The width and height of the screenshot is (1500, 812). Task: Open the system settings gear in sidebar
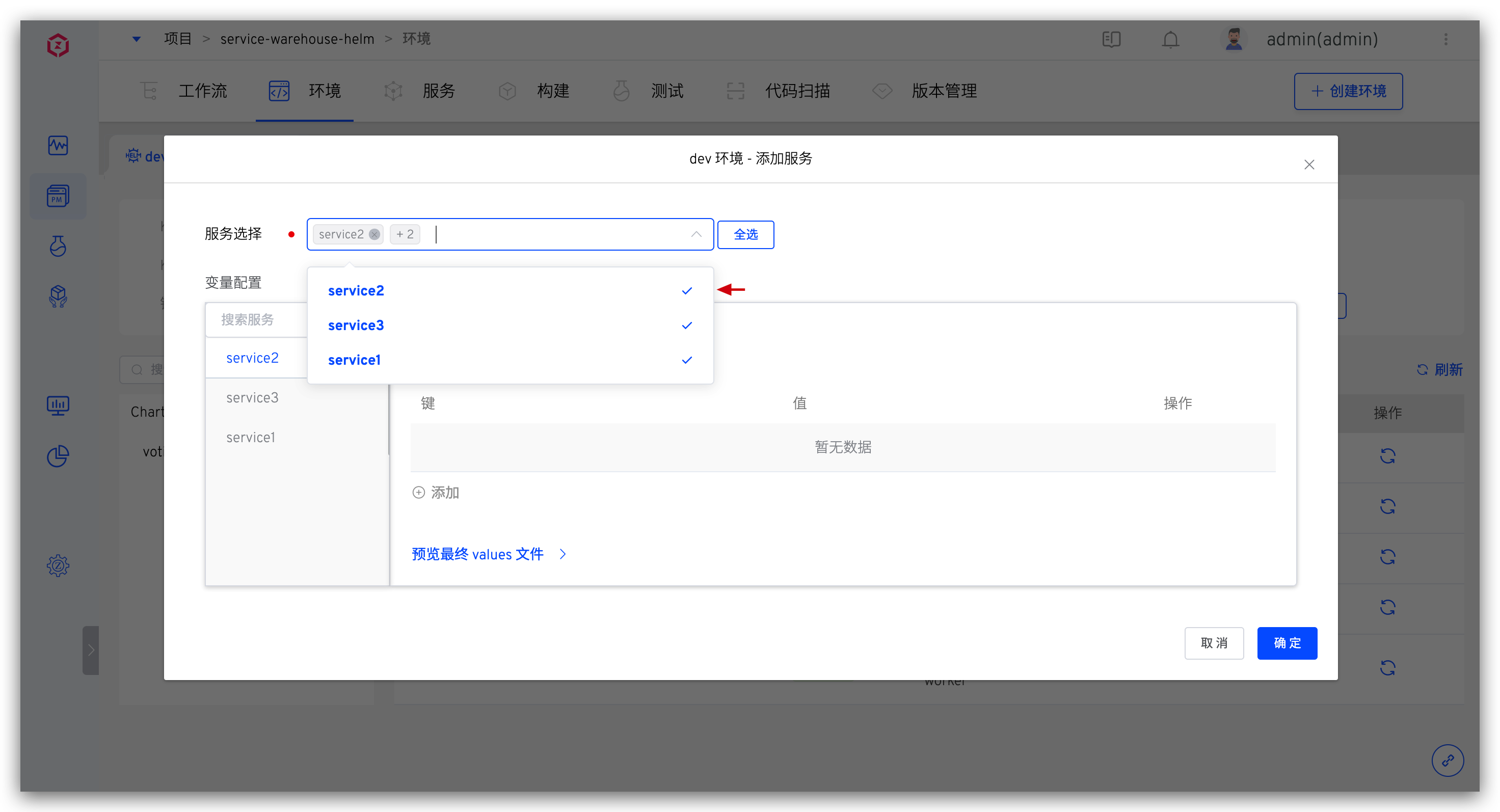point(58,565)
